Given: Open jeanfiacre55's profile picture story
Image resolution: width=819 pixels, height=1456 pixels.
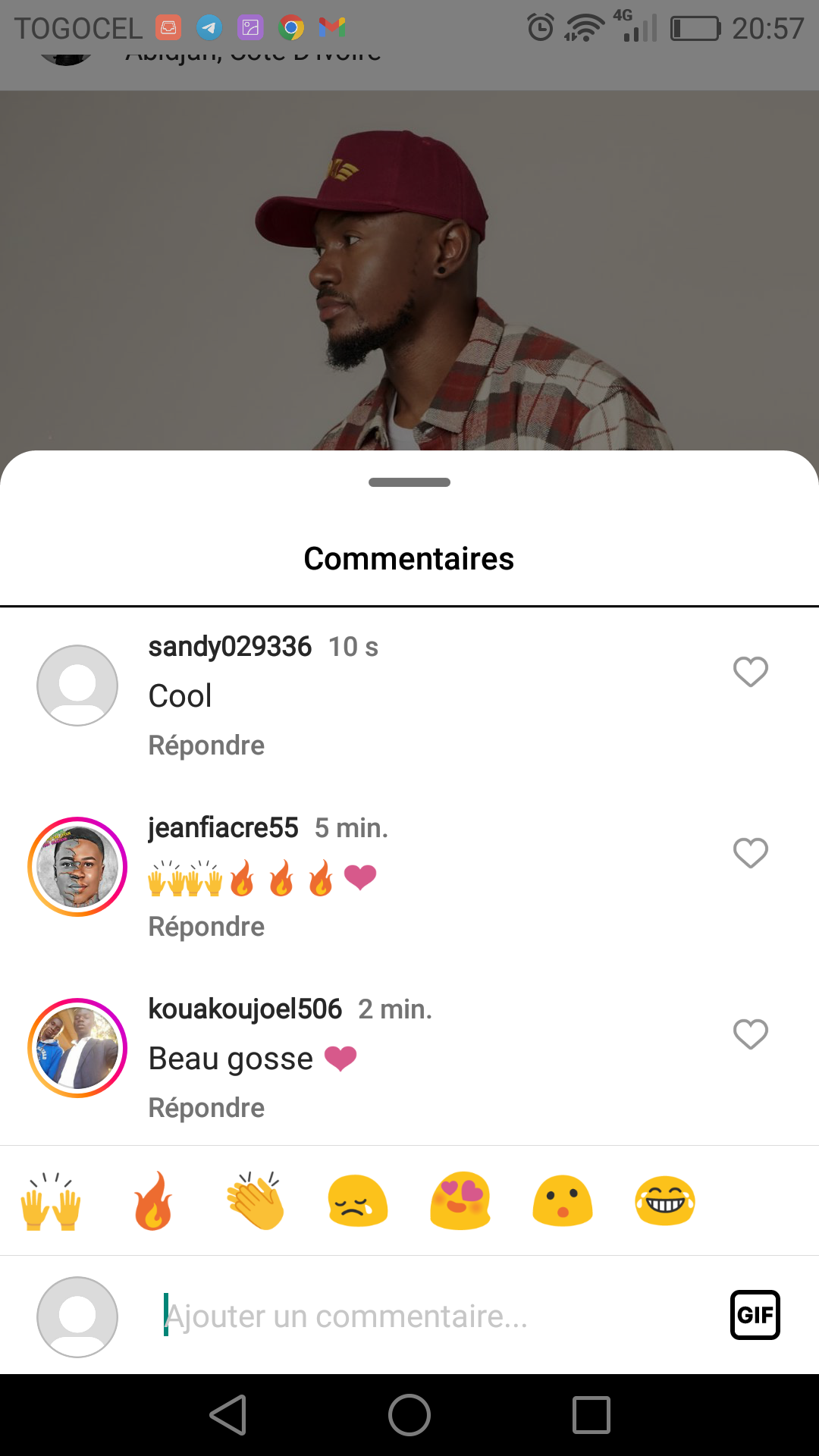Looking at the screenshot, I should click(77, 867).
